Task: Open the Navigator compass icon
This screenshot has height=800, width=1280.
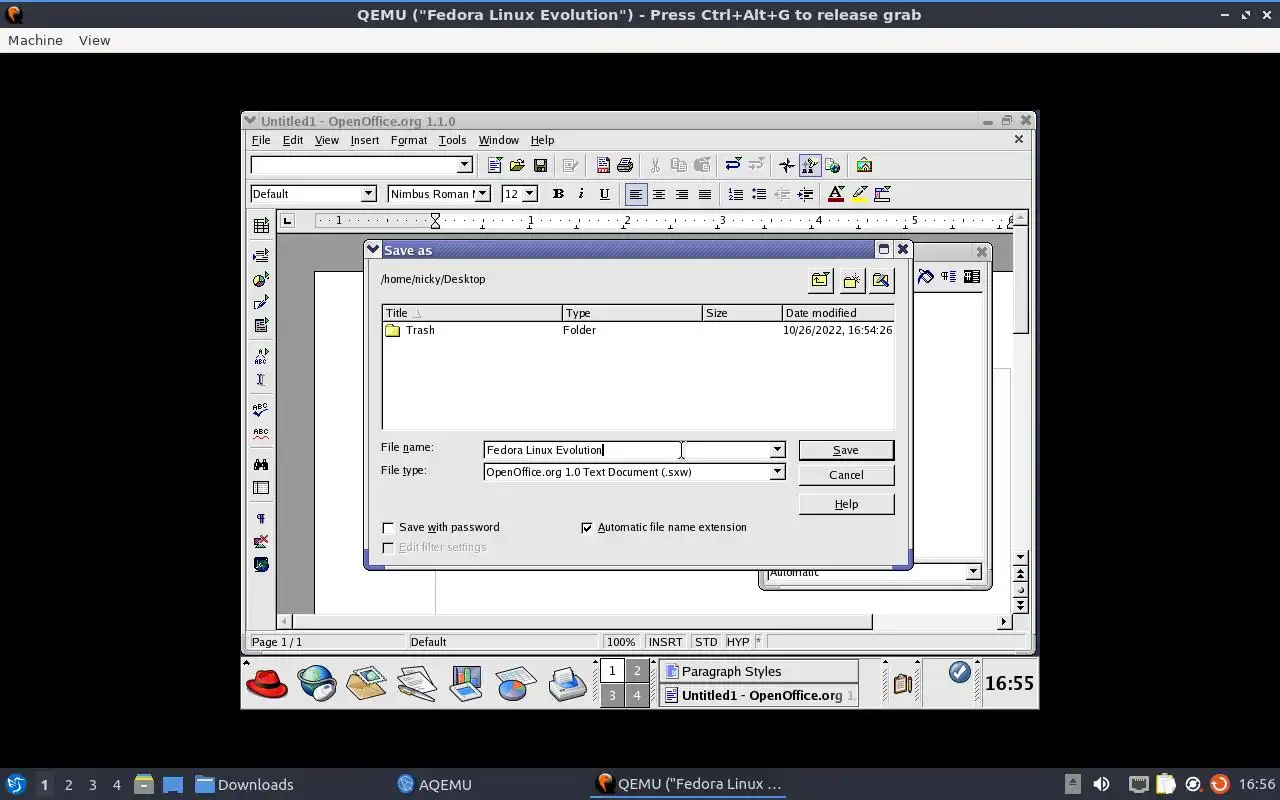Action: 787,165
